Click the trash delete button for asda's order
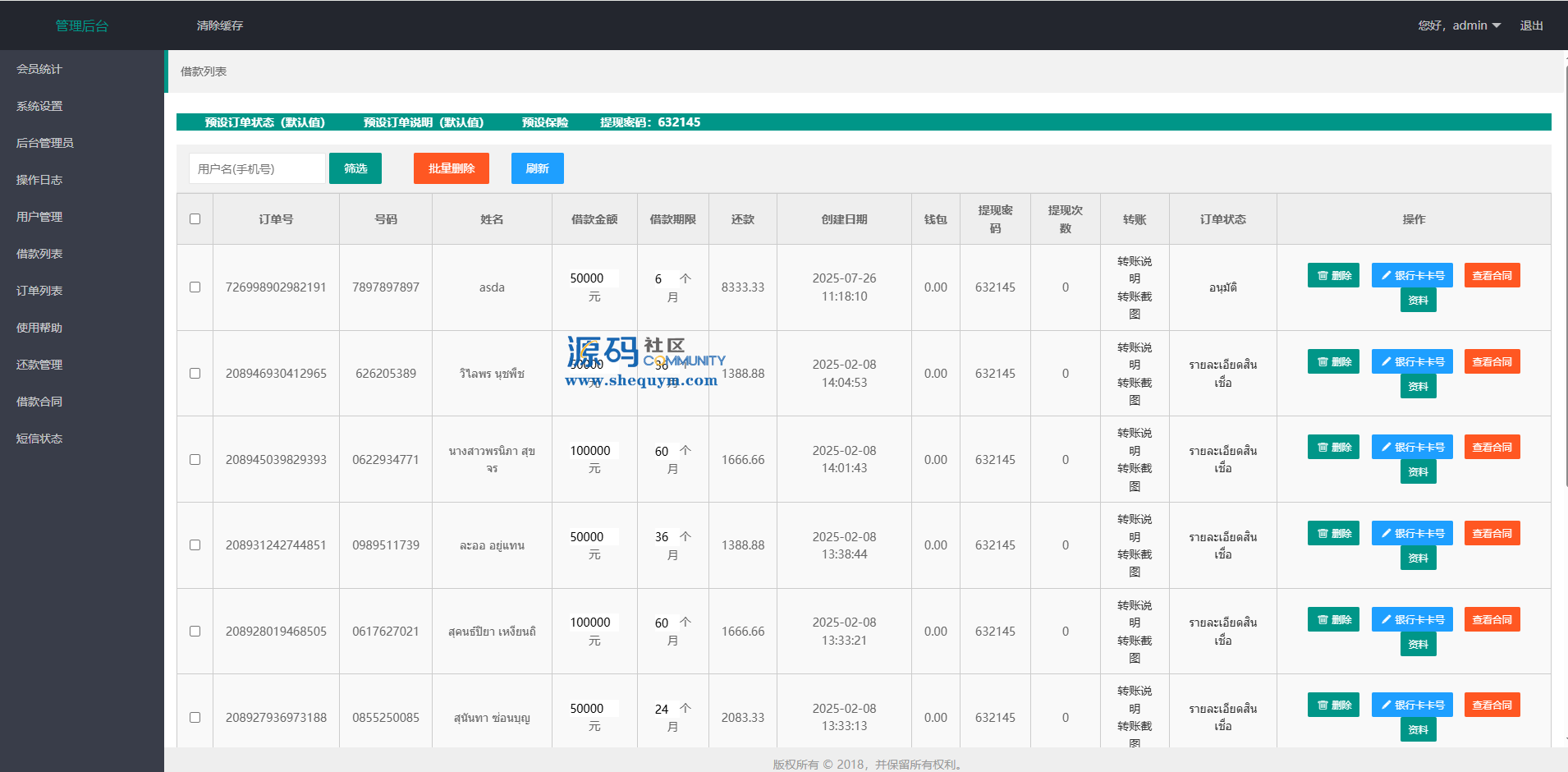This screenshot has height=772, width=1568. click(x=1333, y=275)
